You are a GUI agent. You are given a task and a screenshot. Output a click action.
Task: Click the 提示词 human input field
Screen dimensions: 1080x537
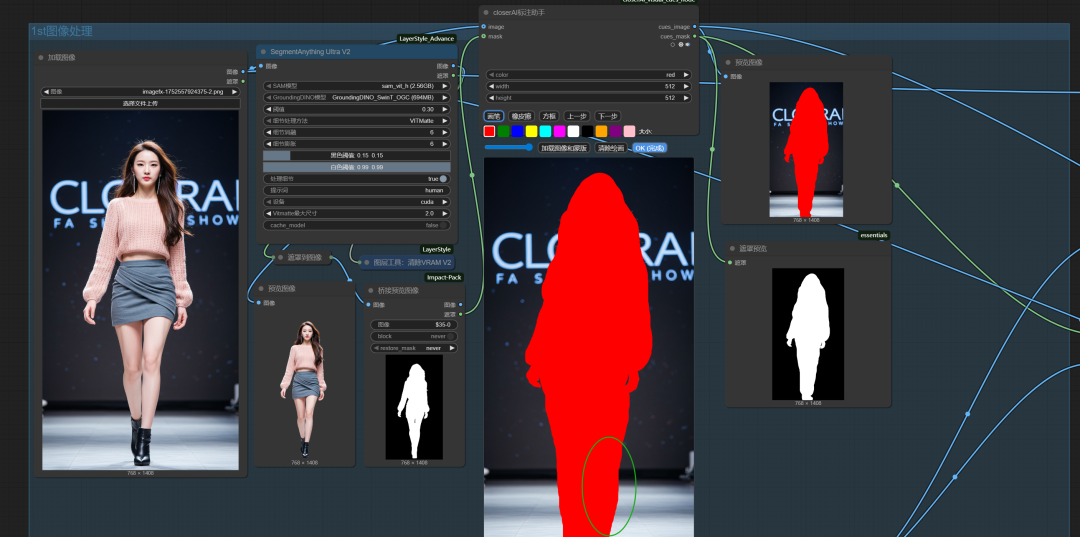357,190
